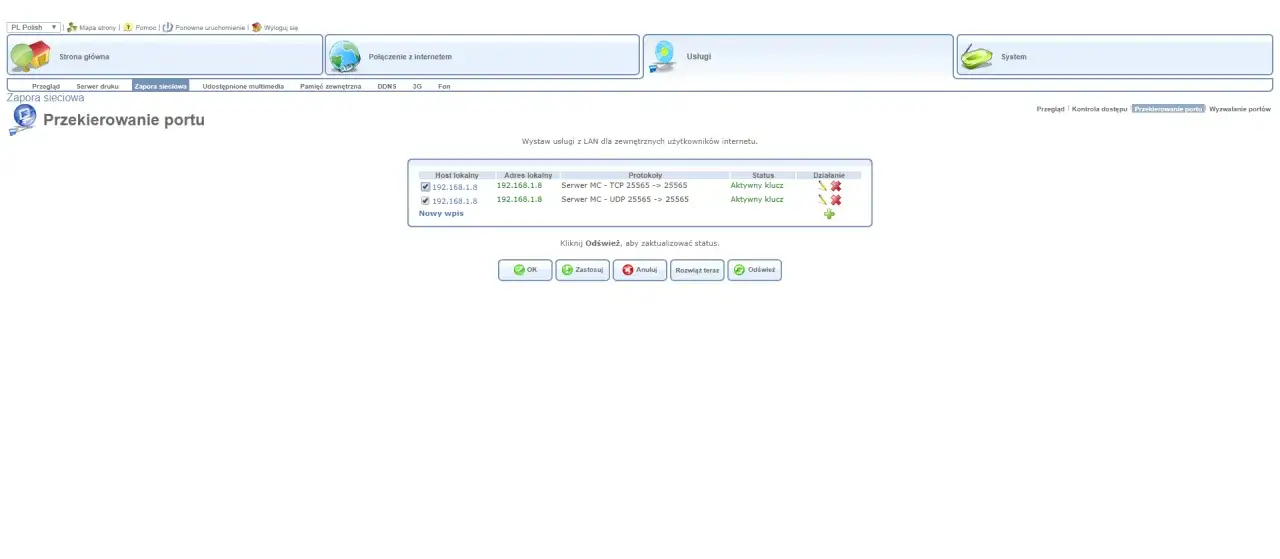
Task: Delete the TCP 25565 port forwarding rule
Action: pyautogui.click(x=836, y=186)
